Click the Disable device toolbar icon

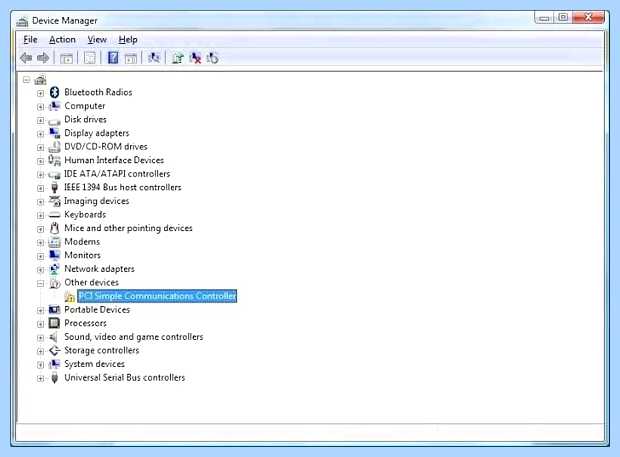(213, 58)
